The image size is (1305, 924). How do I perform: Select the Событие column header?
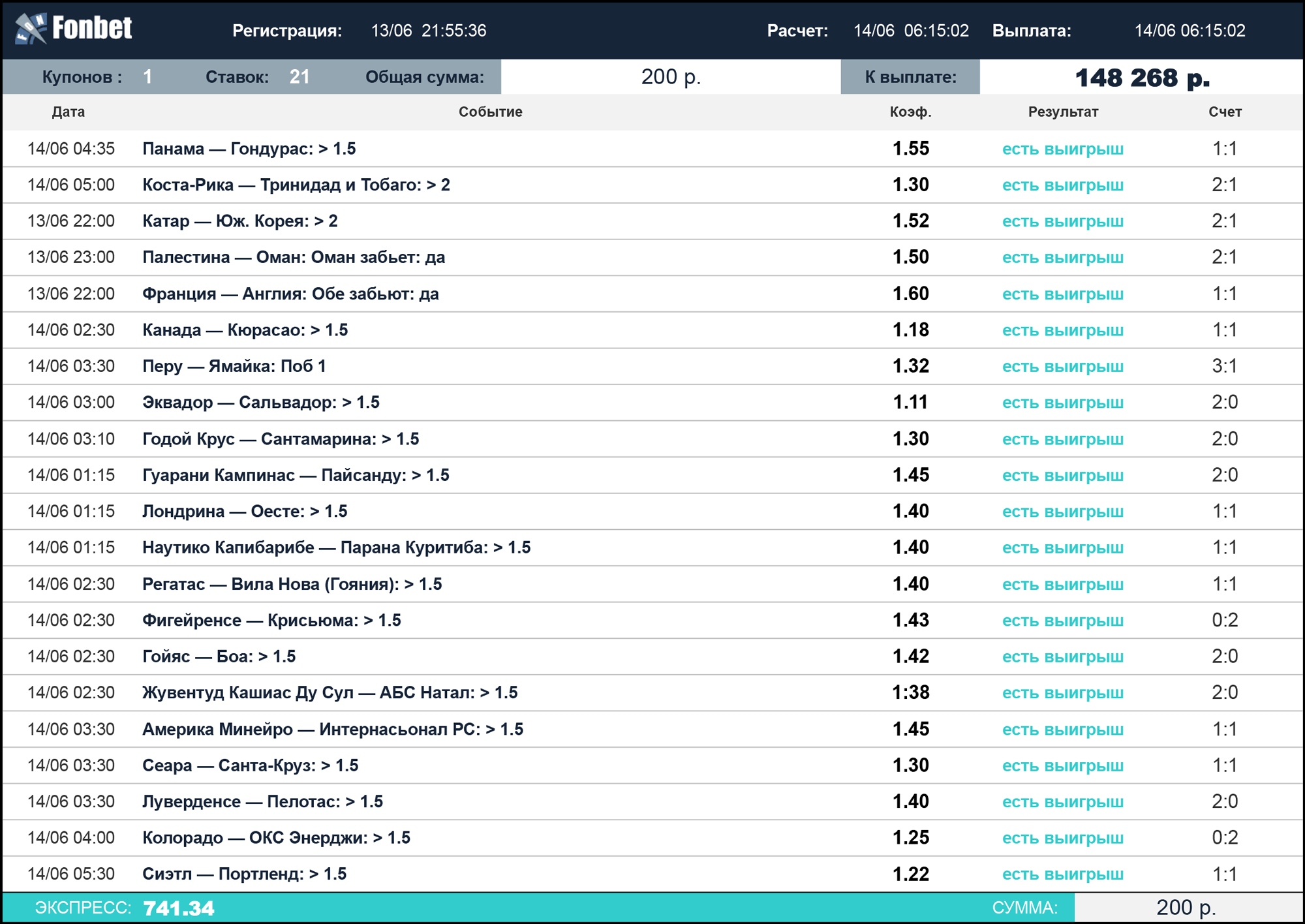490,112
